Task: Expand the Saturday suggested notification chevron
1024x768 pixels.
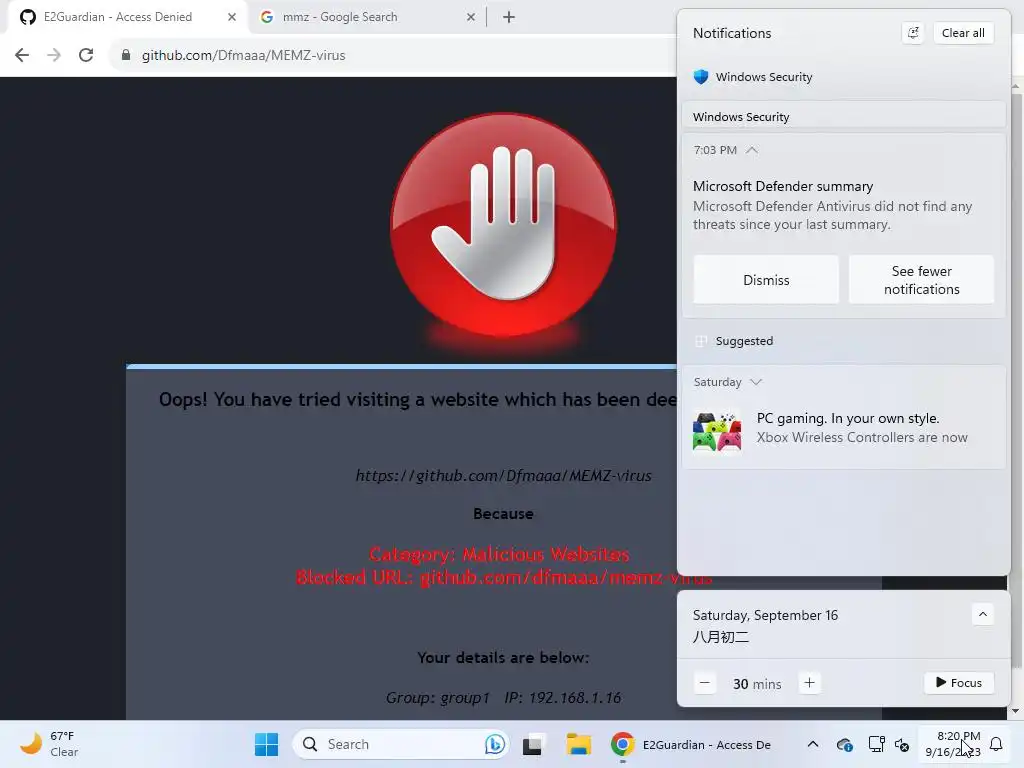Action: point(756,382)
